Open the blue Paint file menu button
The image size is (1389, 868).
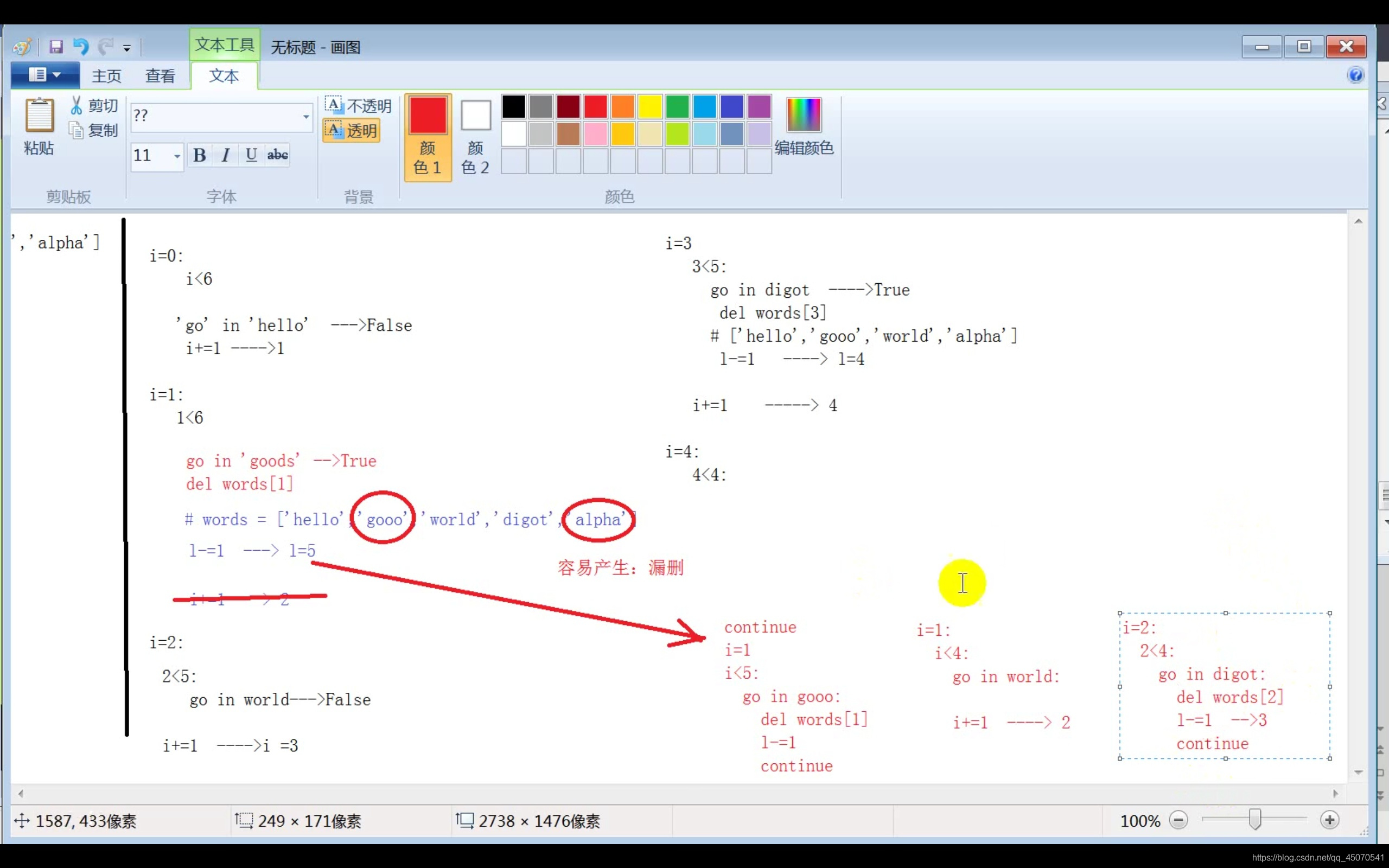pos(45,75)
